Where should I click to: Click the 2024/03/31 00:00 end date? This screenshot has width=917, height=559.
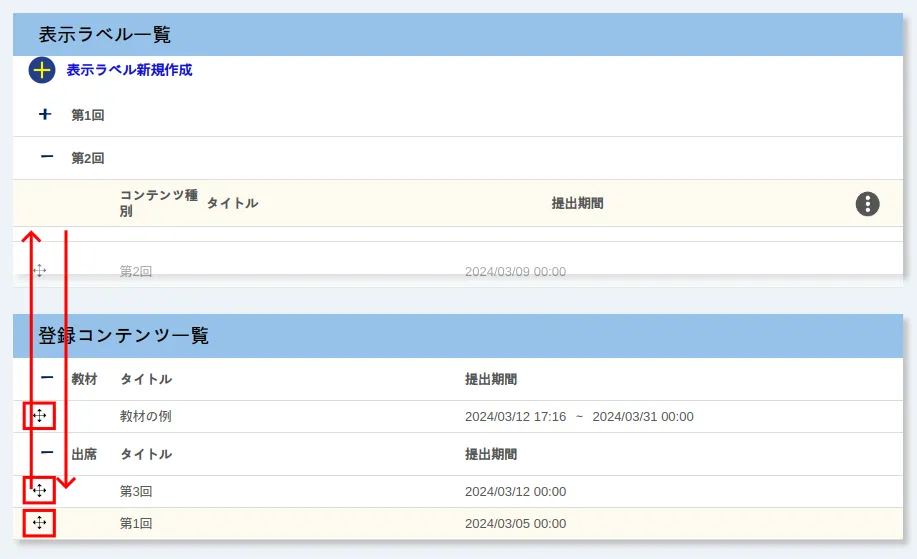(642, 416)
